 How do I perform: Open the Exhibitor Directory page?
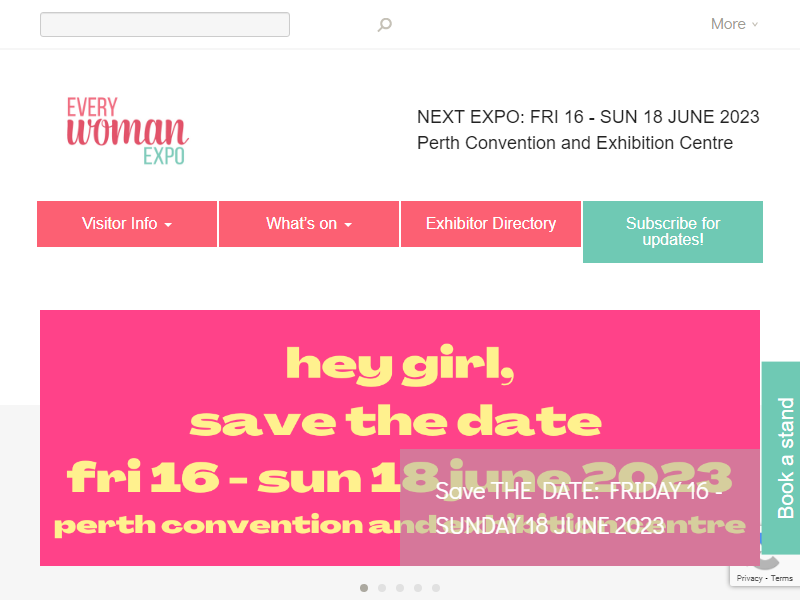coord(491,224)
